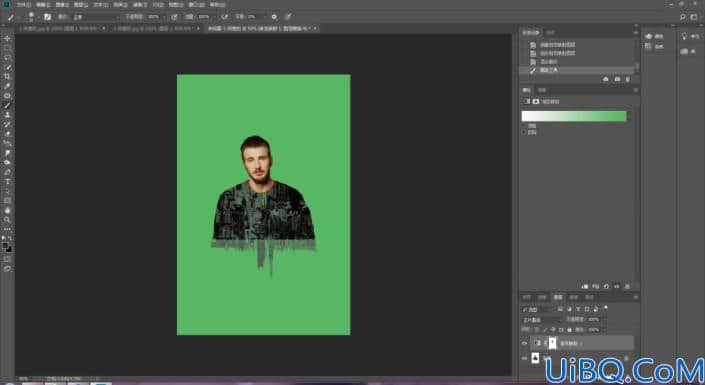
Task: Click the Properties panel clip-to-layer icon
Action: click(585, 286)
